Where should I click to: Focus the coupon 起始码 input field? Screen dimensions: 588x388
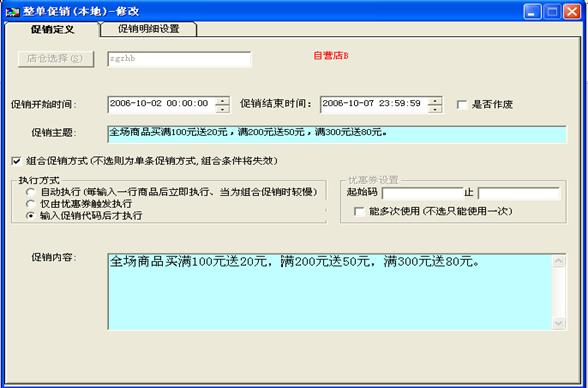[423, 193]
